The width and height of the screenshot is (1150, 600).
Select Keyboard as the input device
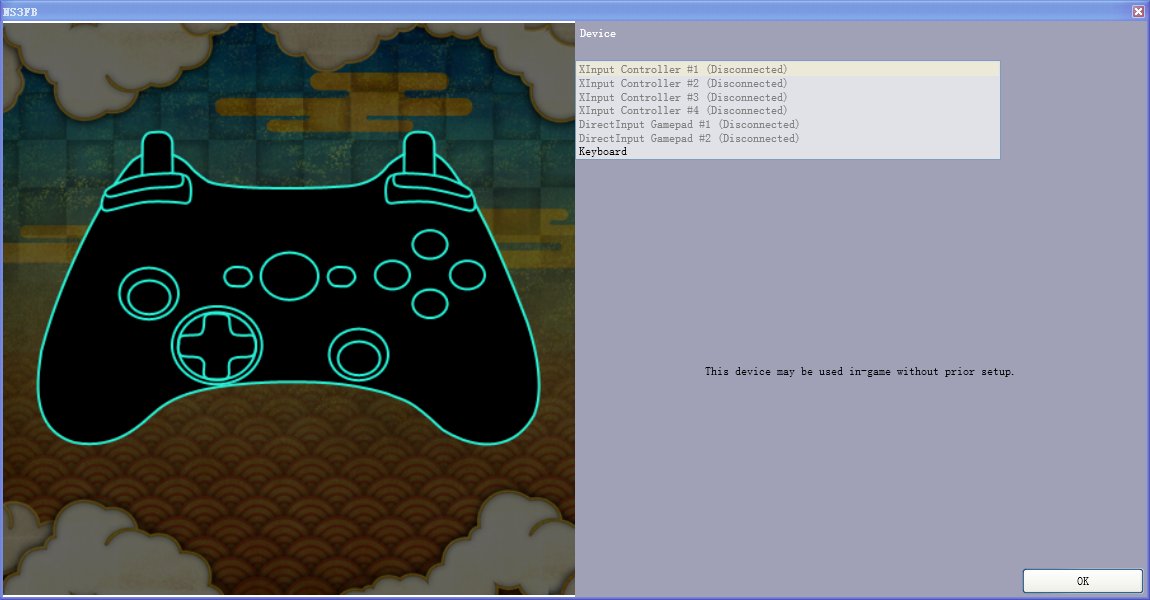pyautogui.click(x=603, y=152)
